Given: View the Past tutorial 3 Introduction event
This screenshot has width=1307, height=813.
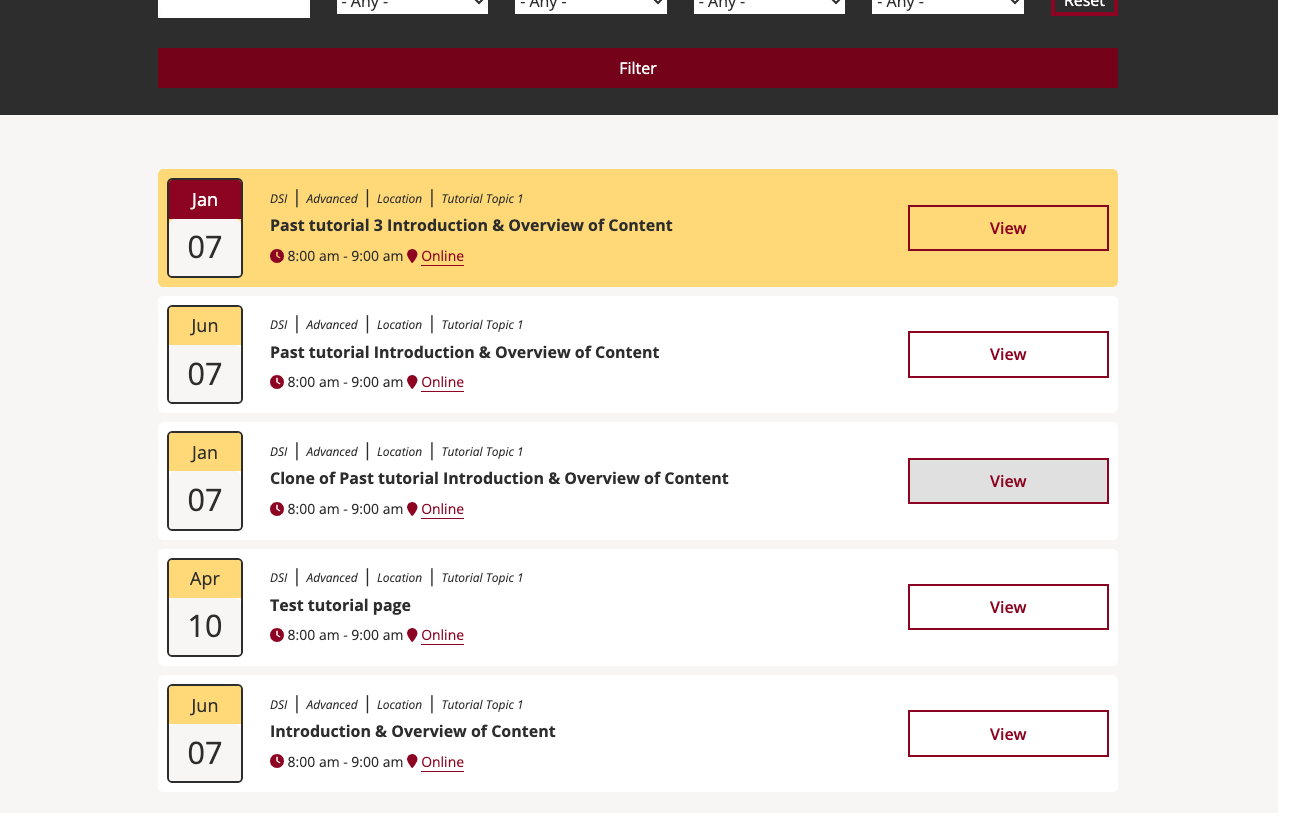Looking at the screenshot, I should (x=1008, y=228).
